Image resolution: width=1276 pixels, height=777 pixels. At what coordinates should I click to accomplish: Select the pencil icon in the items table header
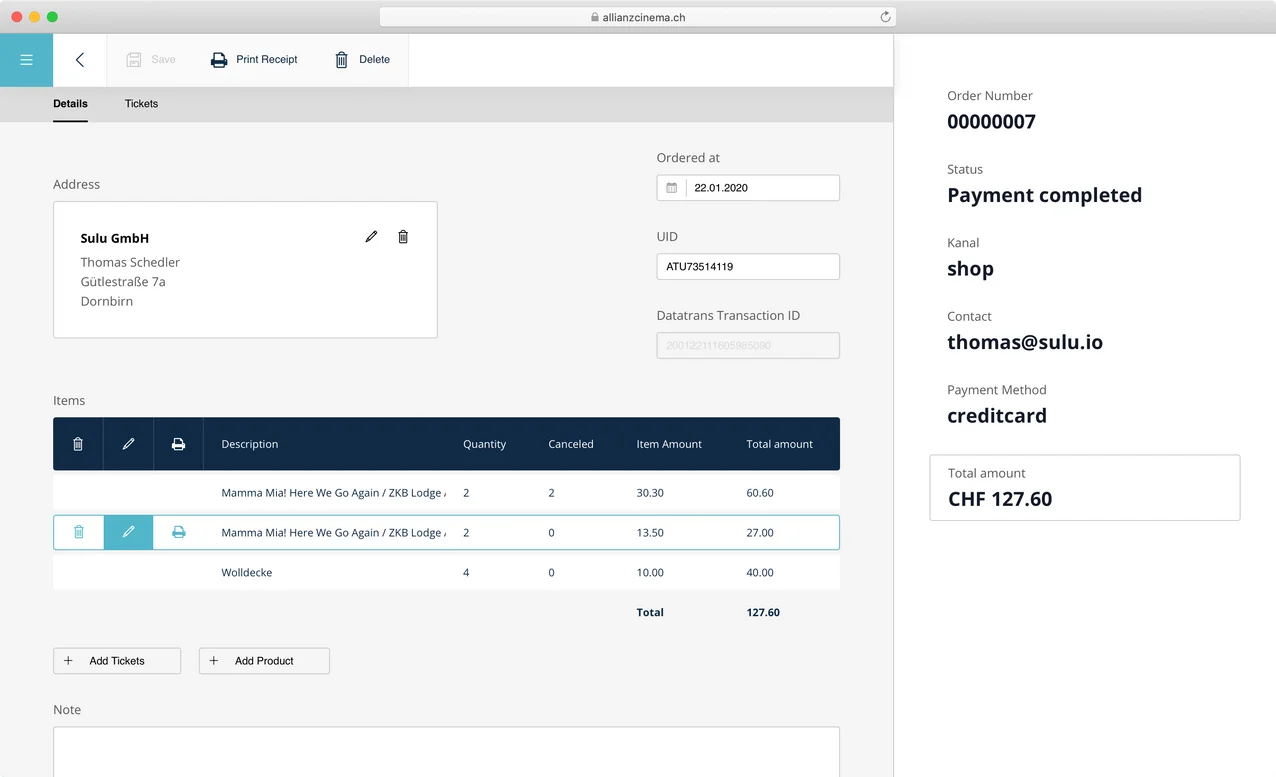tap(128, 444)
